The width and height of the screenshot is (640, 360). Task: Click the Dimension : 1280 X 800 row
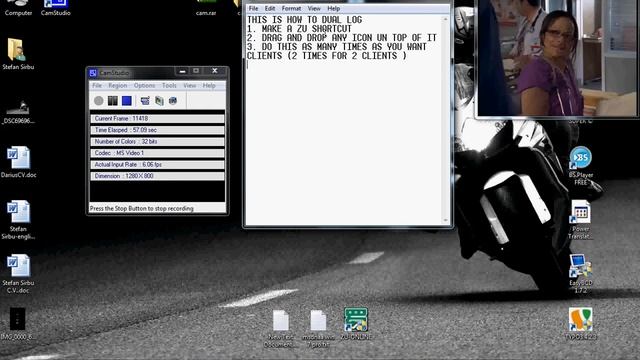click(157, 176)
